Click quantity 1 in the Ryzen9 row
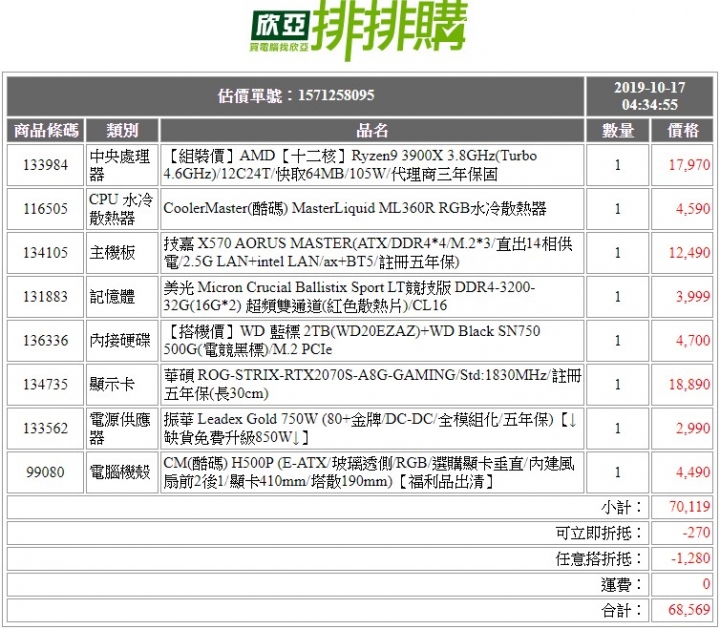The height and width of the screenshot is (629, 720). (618, 165)
